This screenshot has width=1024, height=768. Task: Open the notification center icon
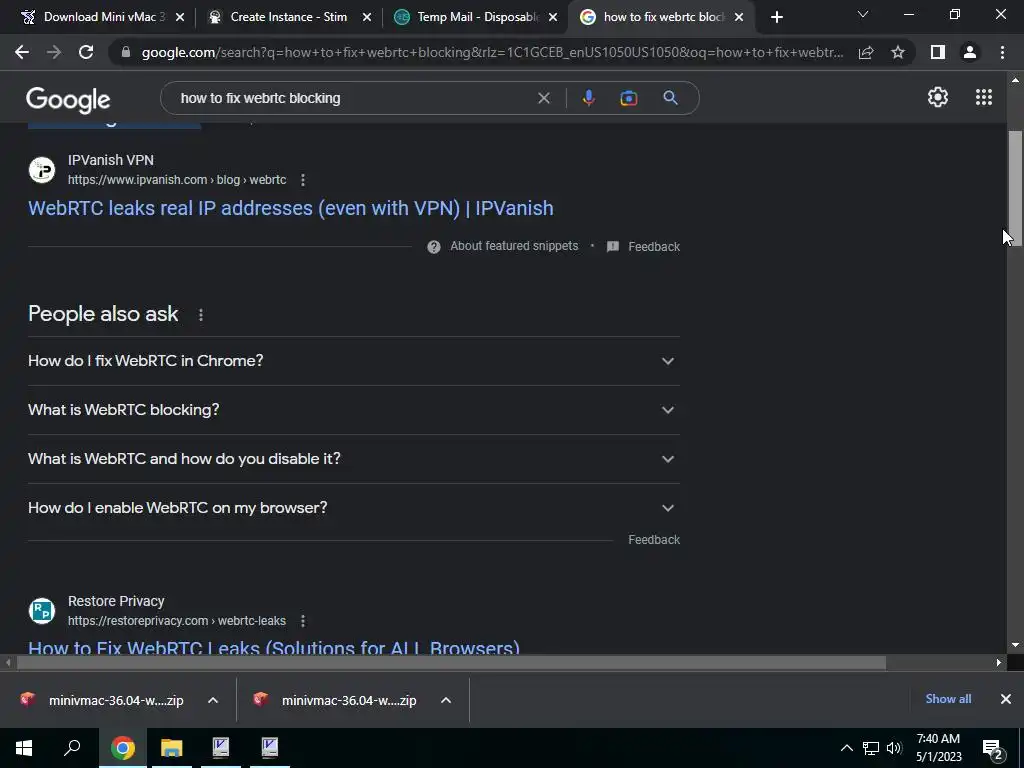tap(993, 749)
